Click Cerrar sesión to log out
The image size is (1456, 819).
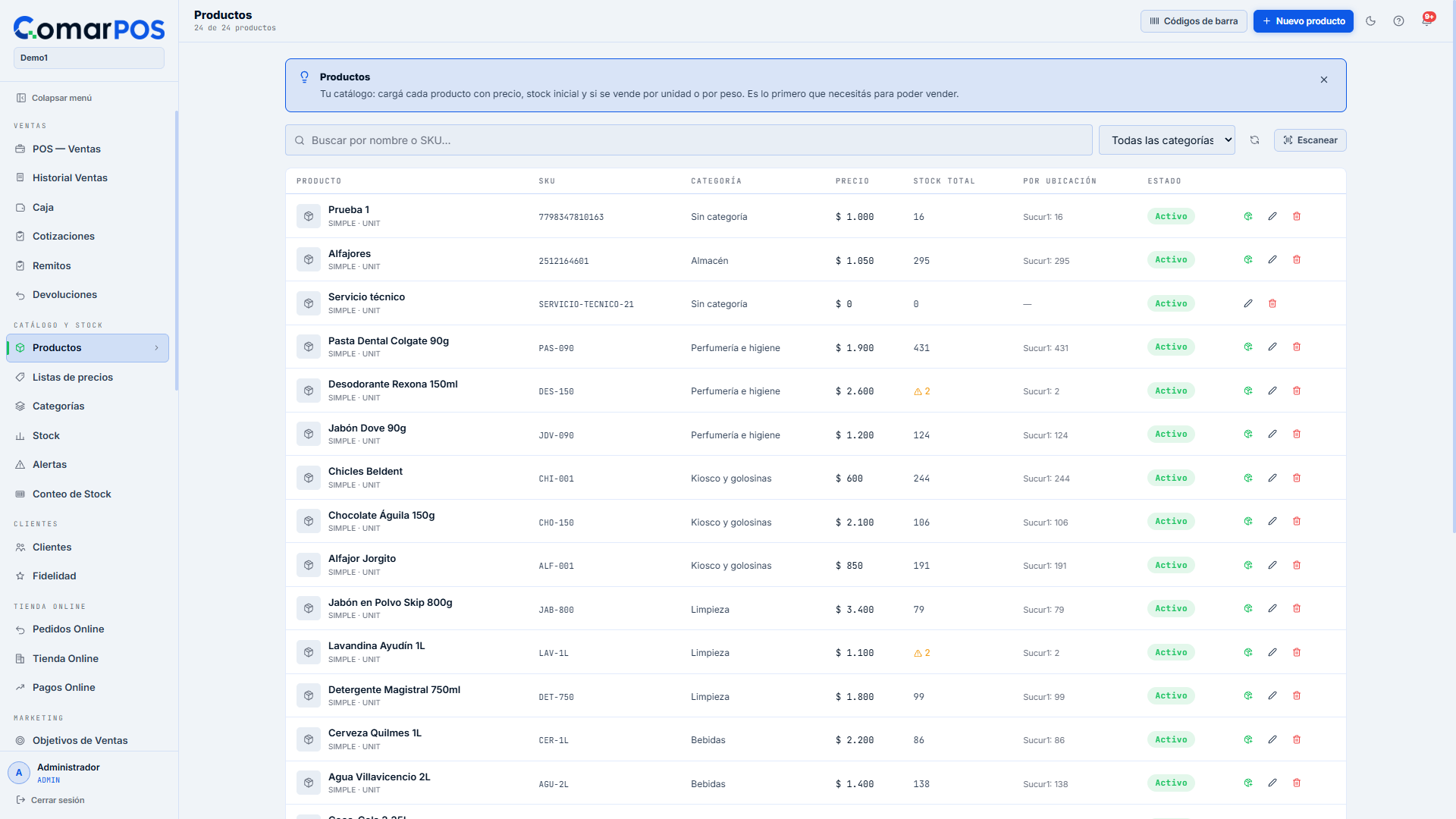click(50, 800)
